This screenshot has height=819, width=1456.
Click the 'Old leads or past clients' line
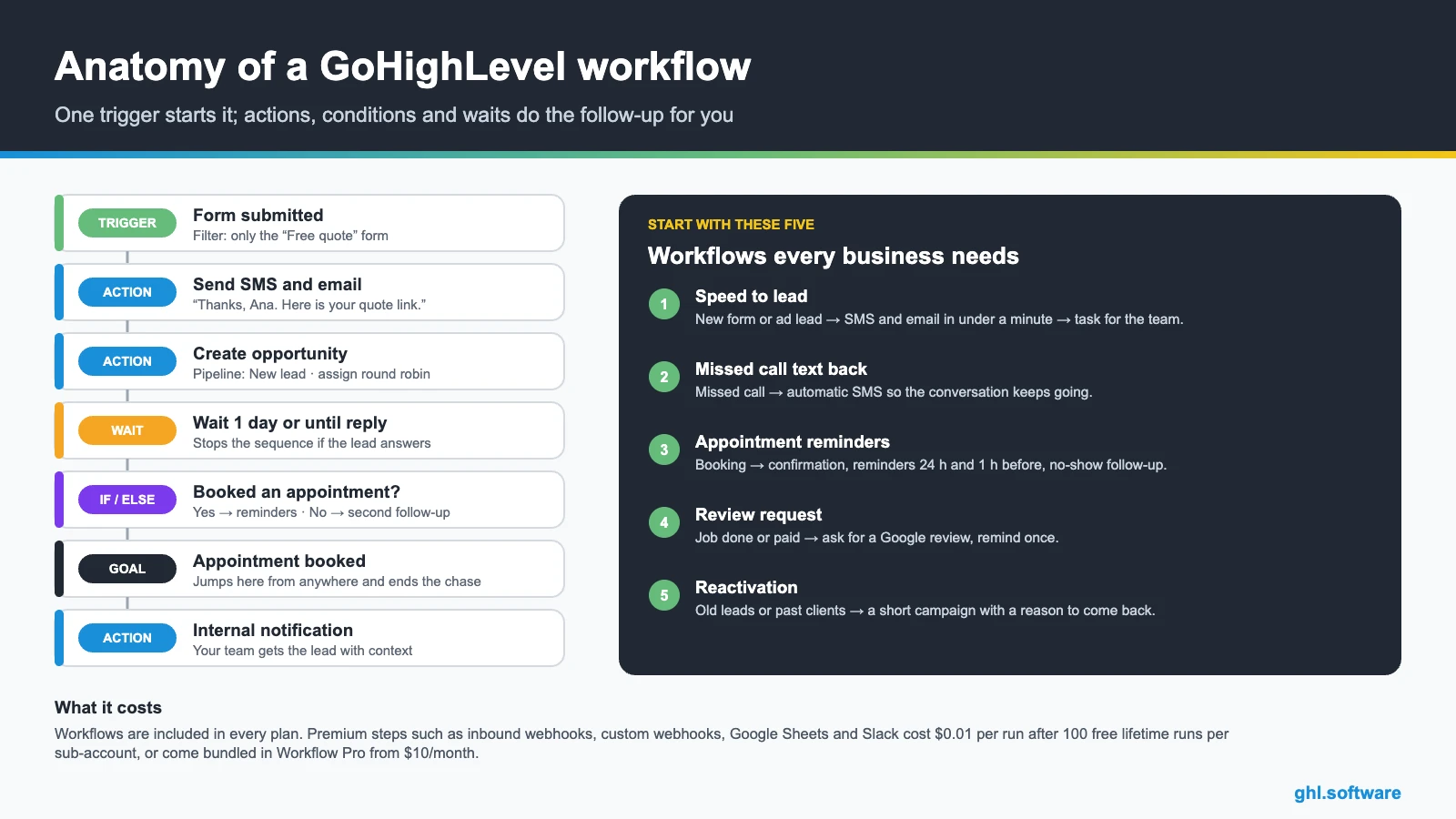(925, 611)
